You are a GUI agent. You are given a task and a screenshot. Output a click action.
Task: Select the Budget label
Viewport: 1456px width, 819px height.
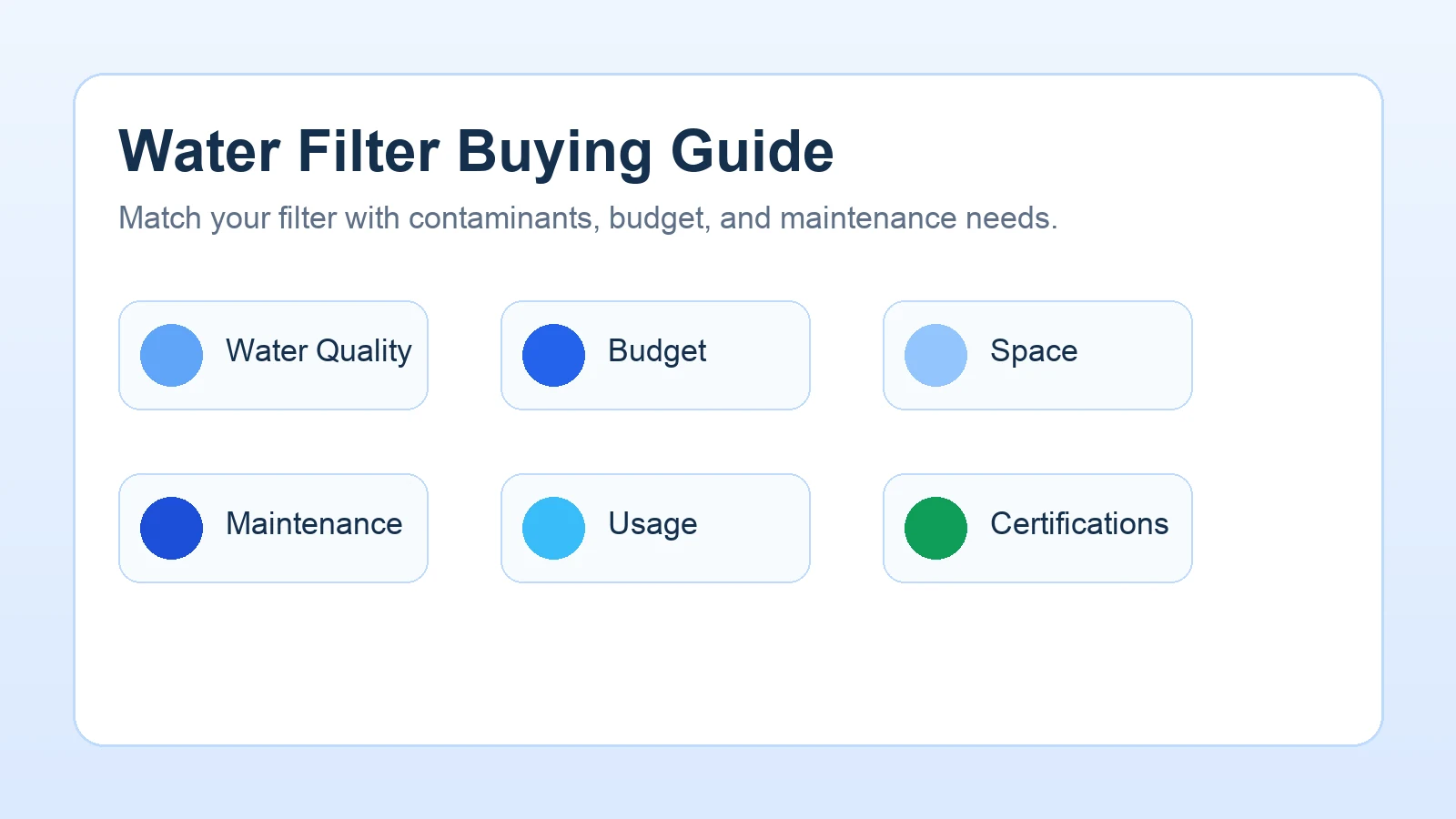coord(657,351)
